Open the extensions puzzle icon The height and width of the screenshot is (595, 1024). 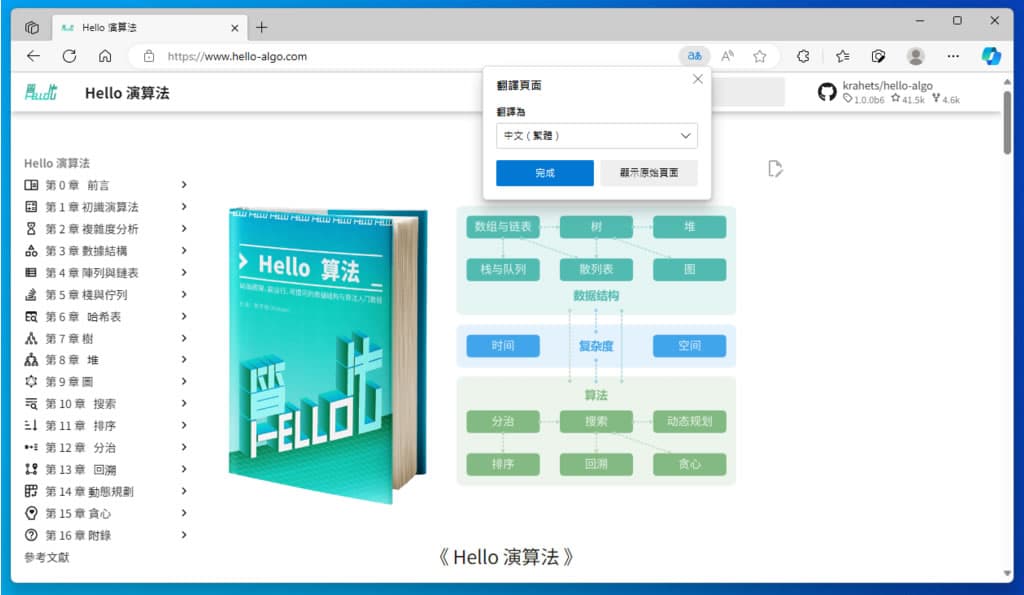point(803,56)
